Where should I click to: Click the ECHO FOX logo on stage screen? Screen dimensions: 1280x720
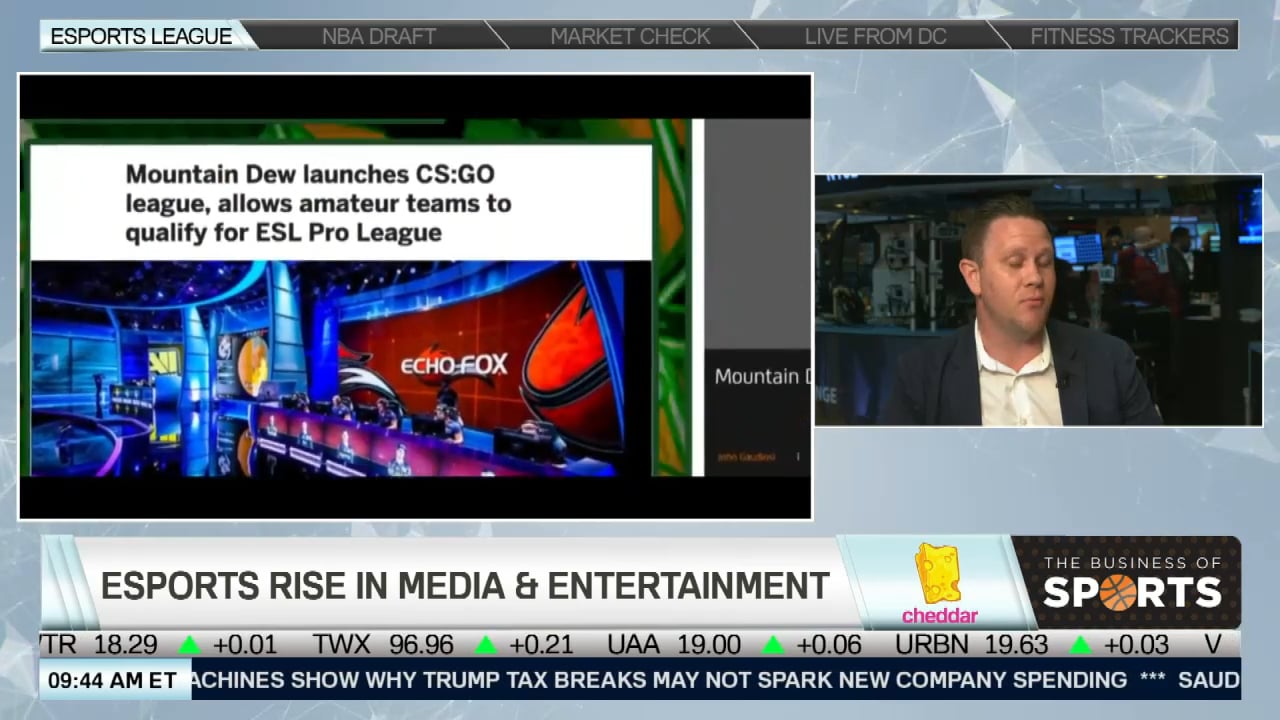tap(454, 364)
